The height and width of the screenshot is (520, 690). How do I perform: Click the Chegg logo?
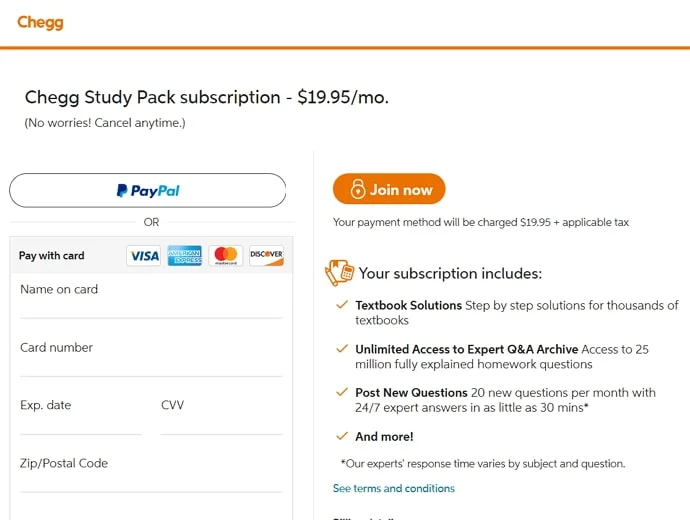[40, 22]
